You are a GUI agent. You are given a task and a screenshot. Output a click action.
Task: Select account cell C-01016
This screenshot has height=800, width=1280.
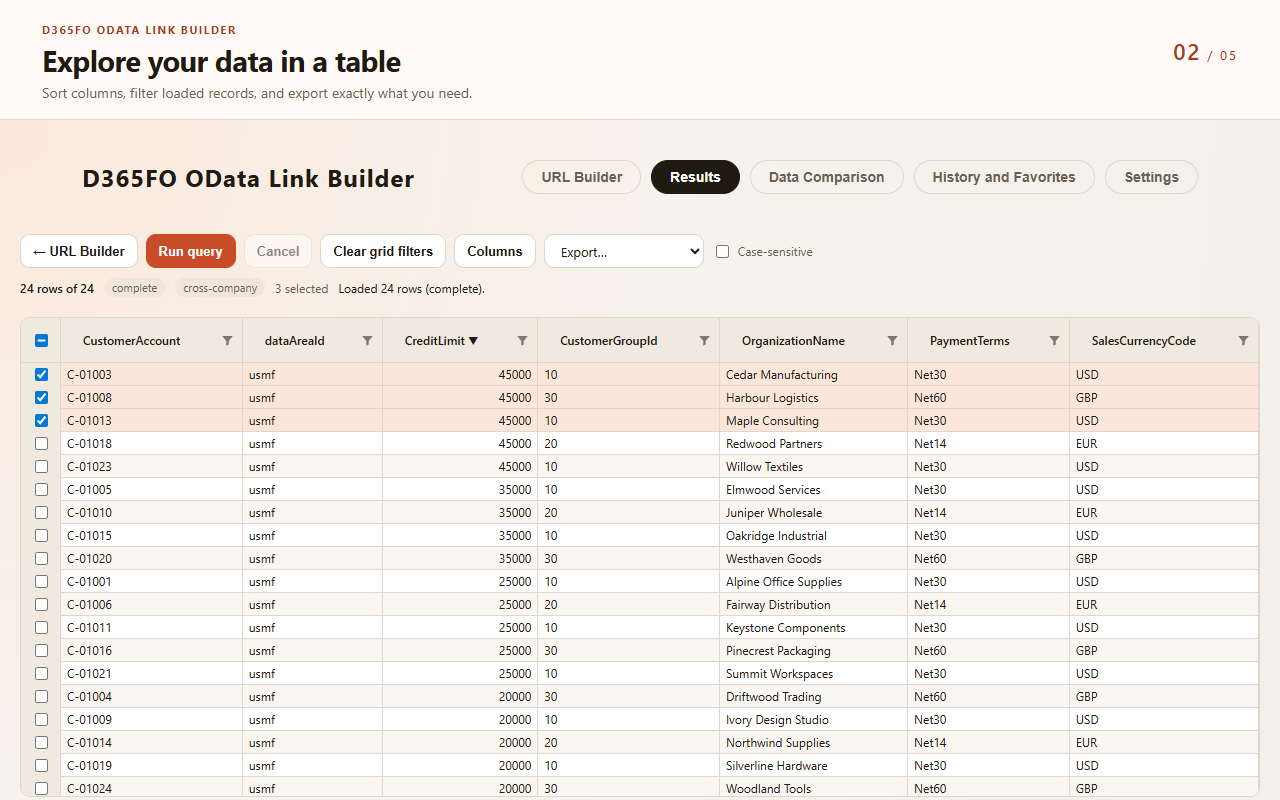pos(151,651)
